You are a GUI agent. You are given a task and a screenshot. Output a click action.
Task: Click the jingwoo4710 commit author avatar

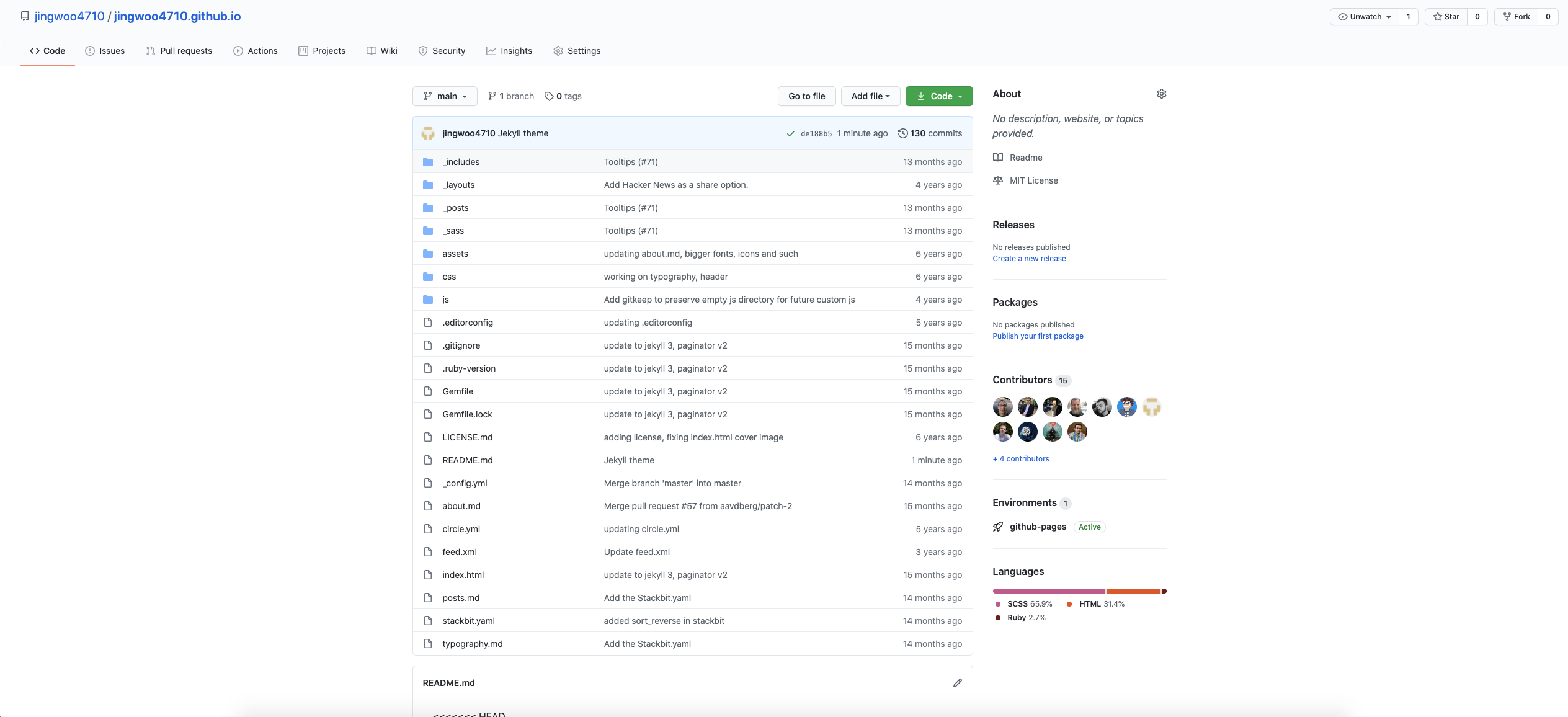(x=428, y=133)
